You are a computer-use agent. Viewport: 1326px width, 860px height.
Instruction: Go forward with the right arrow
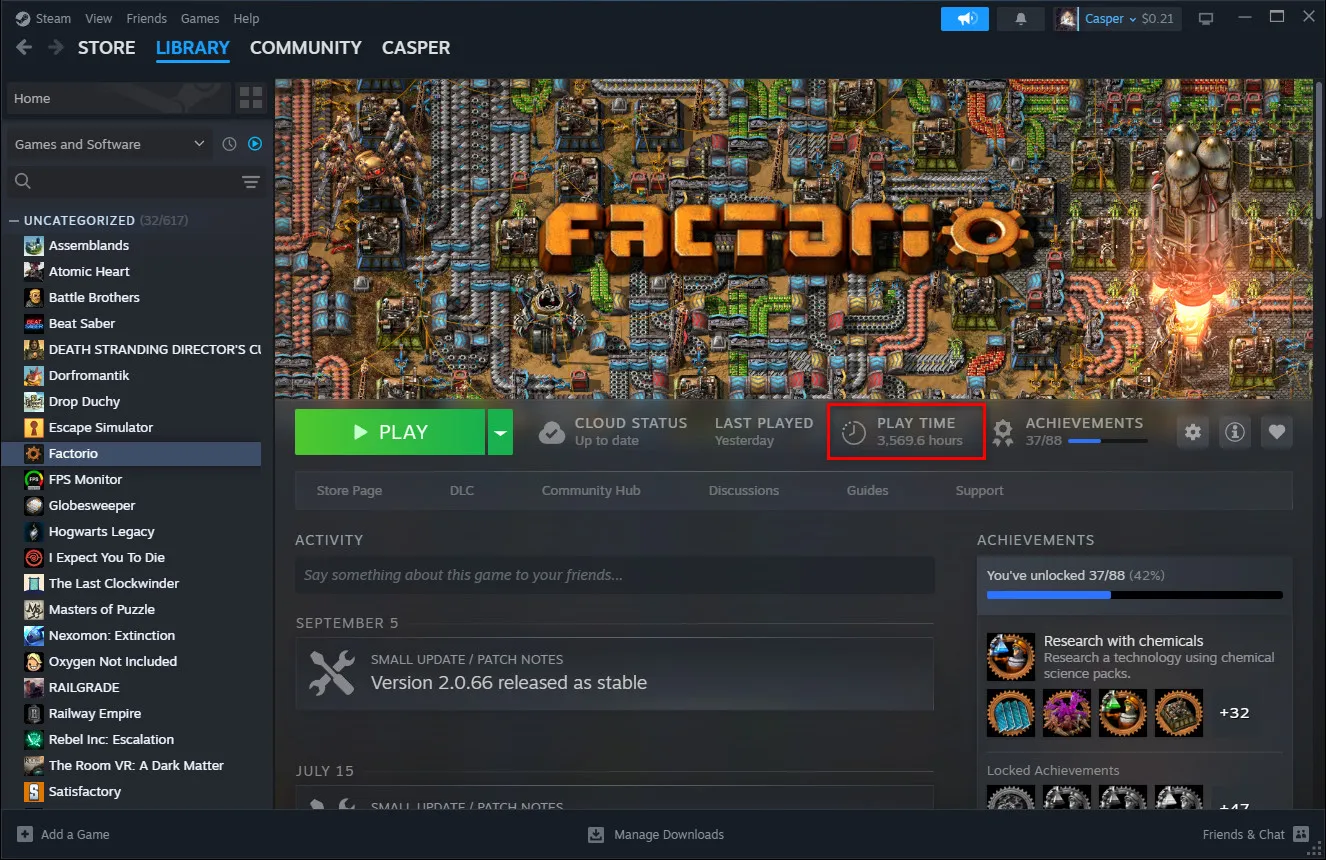click(x=56, y=47)
